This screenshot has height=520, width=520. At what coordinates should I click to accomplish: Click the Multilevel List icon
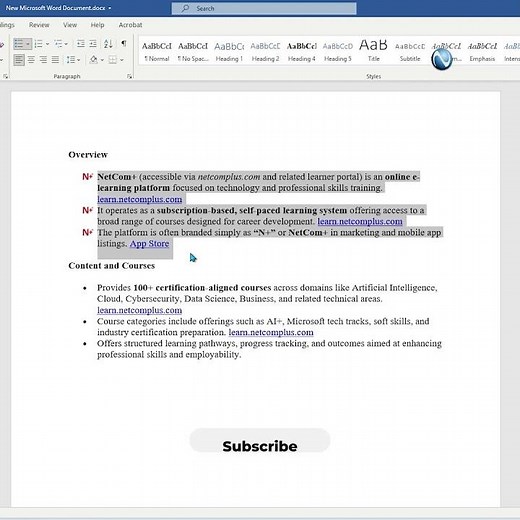pyautogui.click(x=58, y=44)
